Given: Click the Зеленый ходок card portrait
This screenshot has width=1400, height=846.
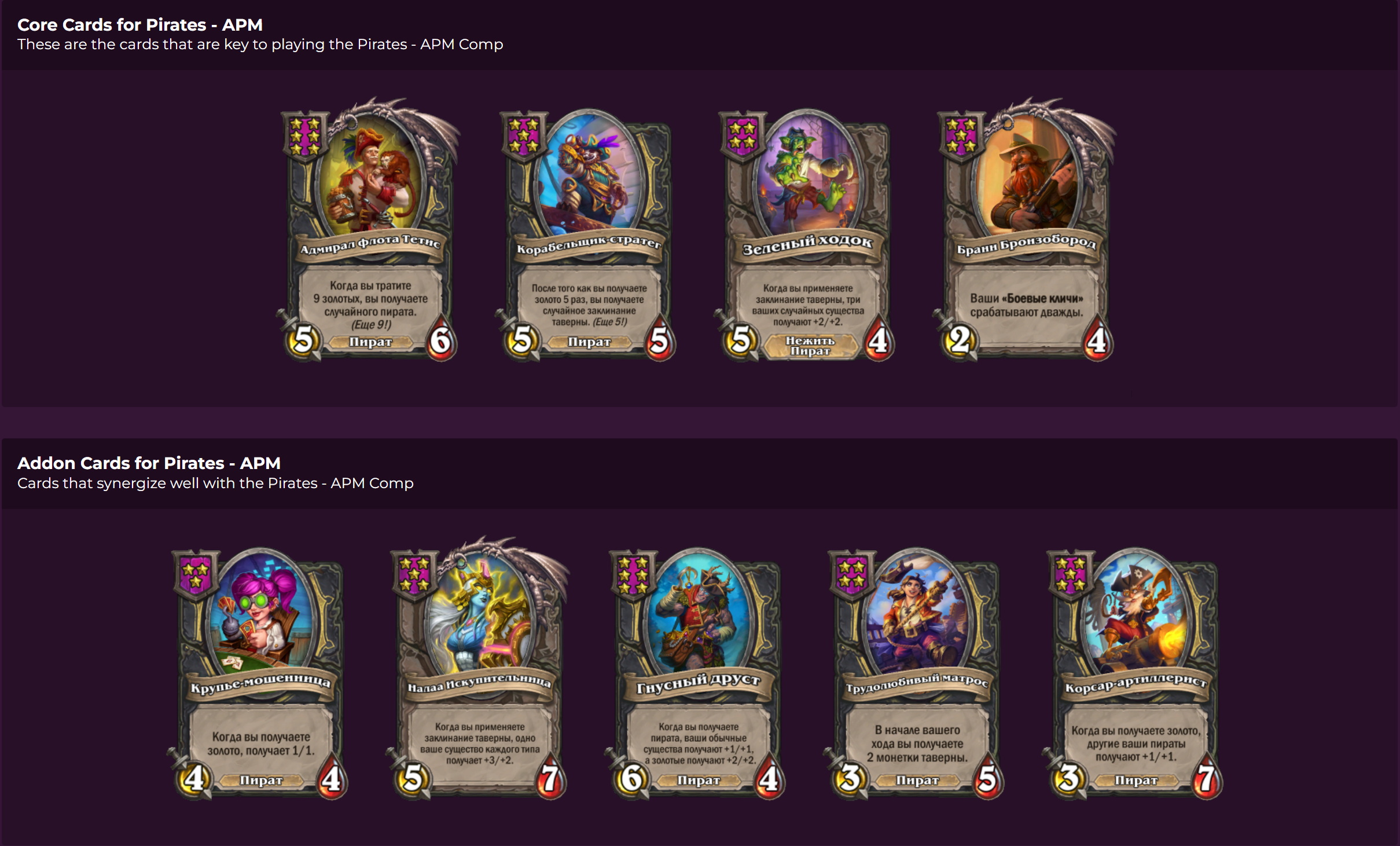Looking at the screenshot, I should pos(809,174).
